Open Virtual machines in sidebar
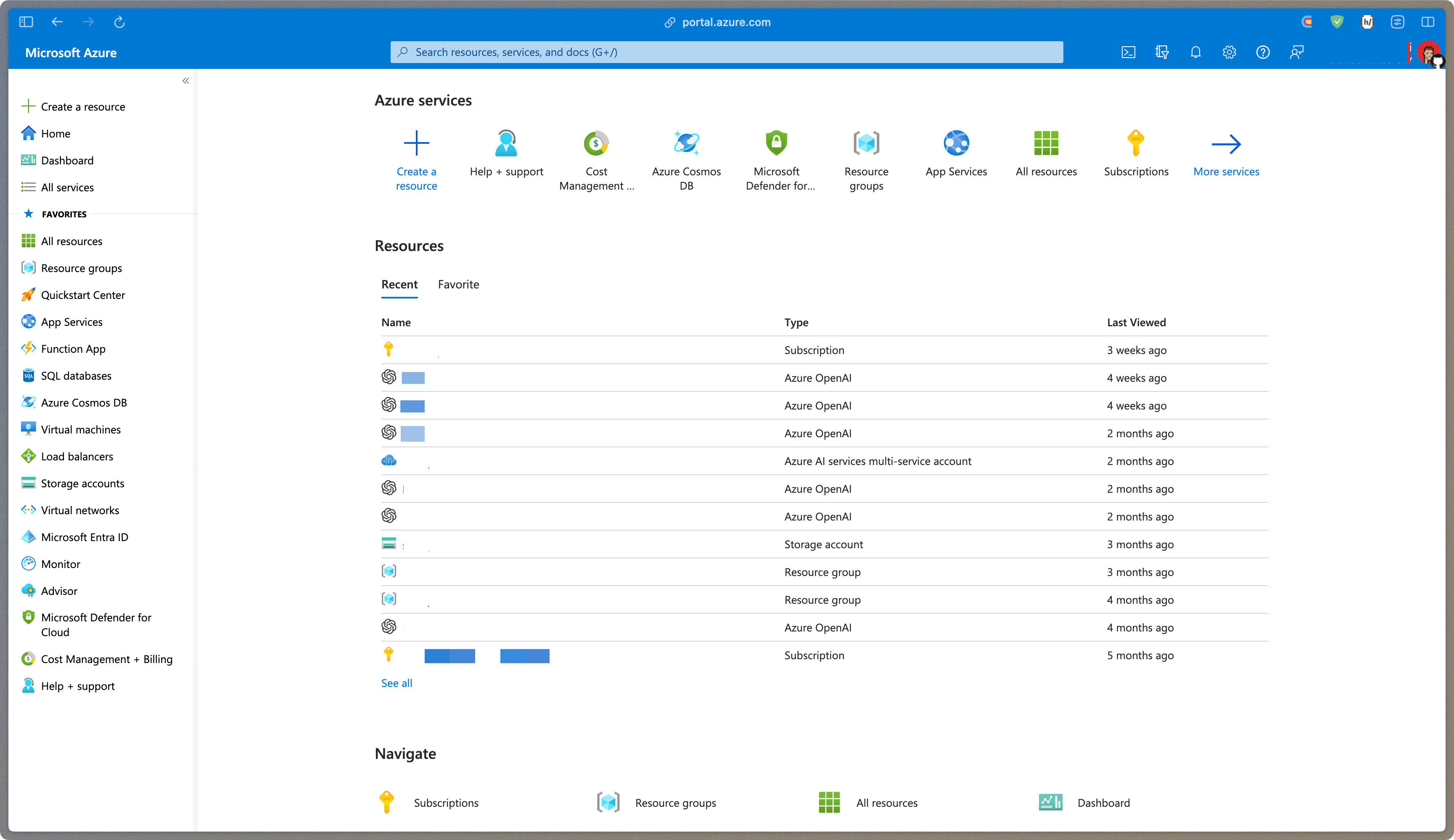 80,429
